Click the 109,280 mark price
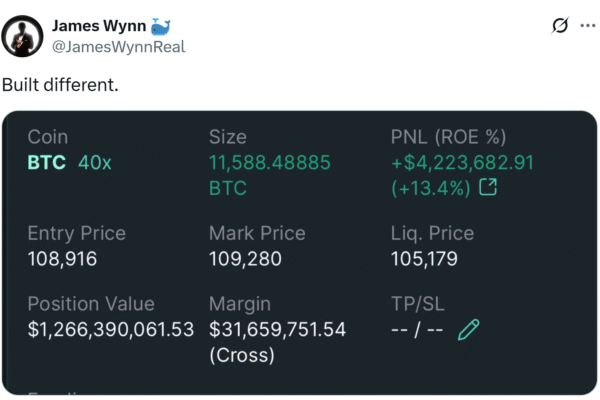600x400 pixels. pyautogui.click(x=245, y=259)
